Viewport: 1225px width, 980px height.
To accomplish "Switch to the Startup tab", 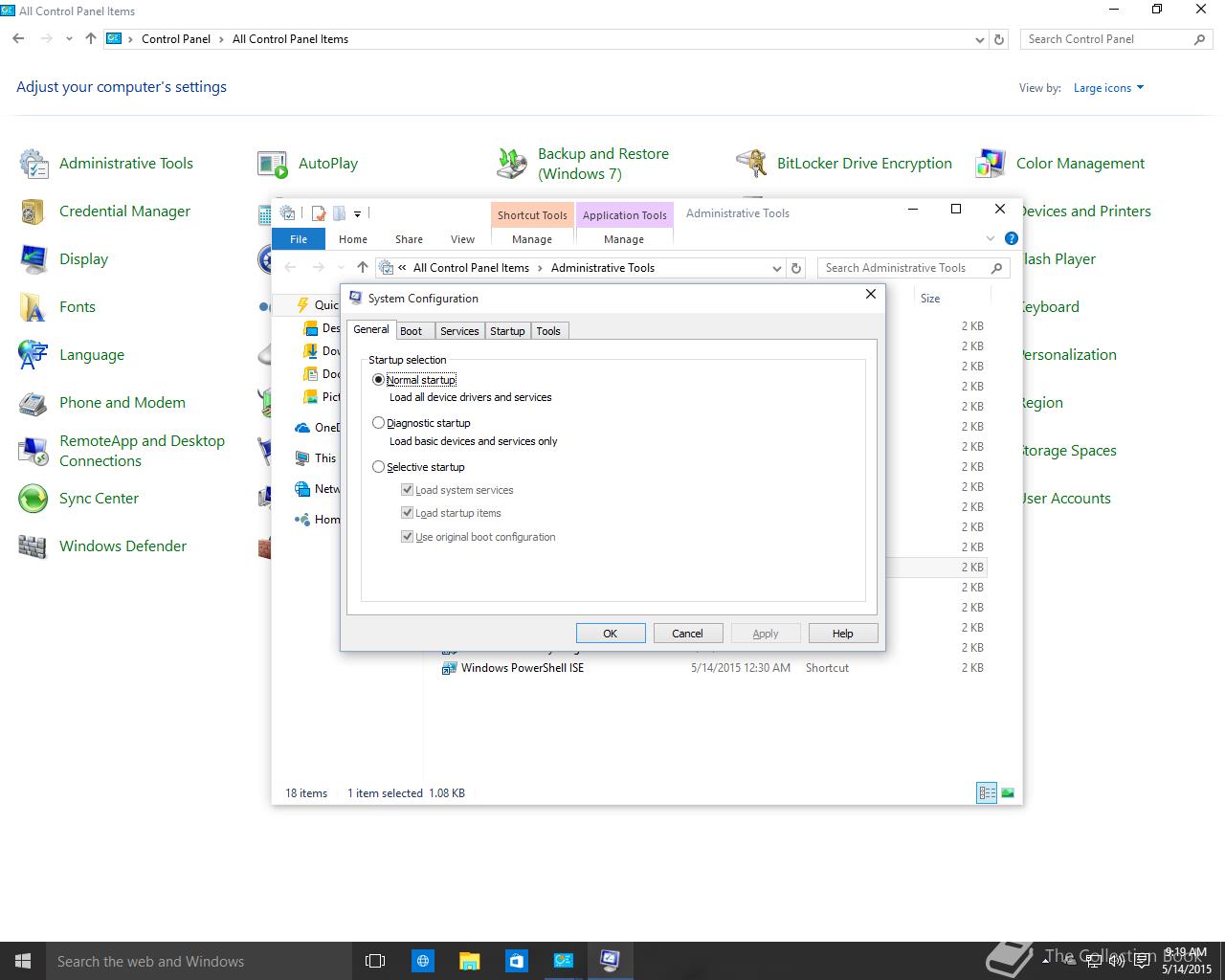I will [507, 331].
